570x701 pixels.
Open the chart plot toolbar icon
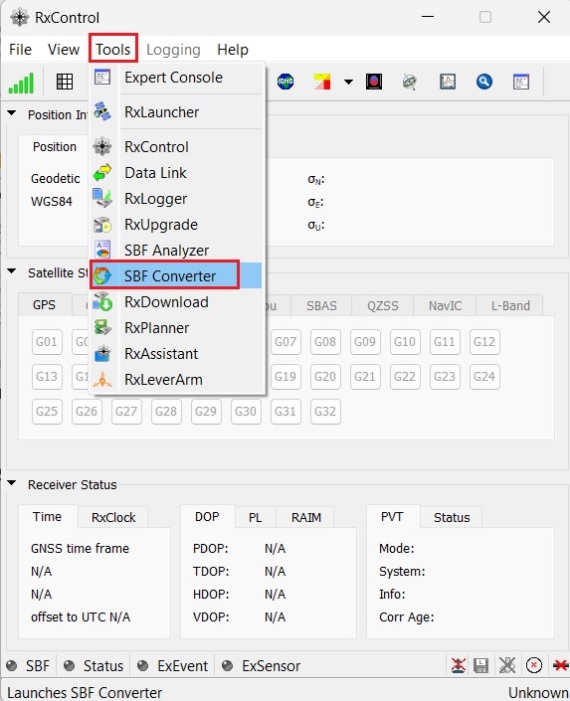448,82
